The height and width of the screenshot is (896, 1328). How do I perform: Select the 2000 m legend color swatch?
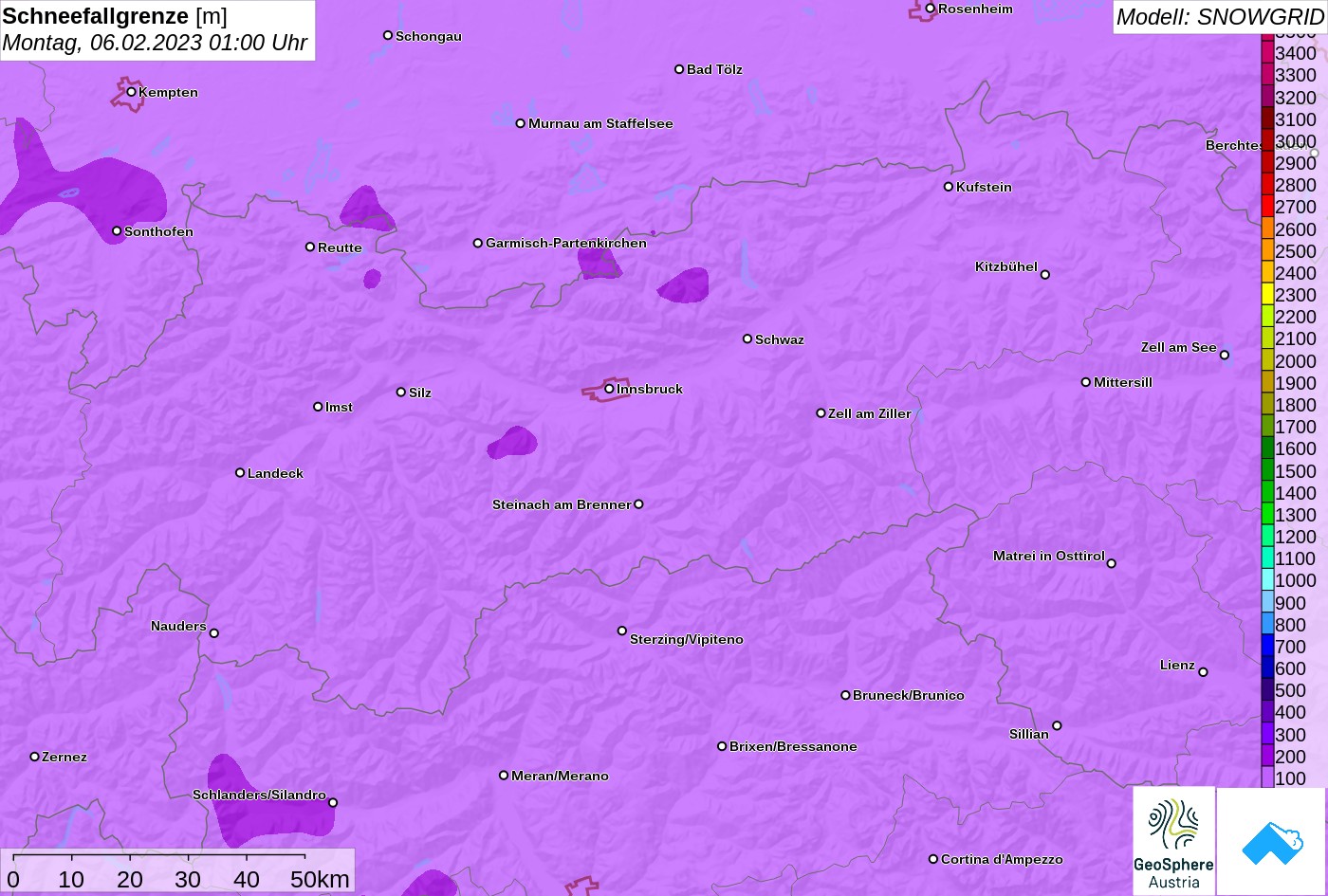pos(1267,360)
